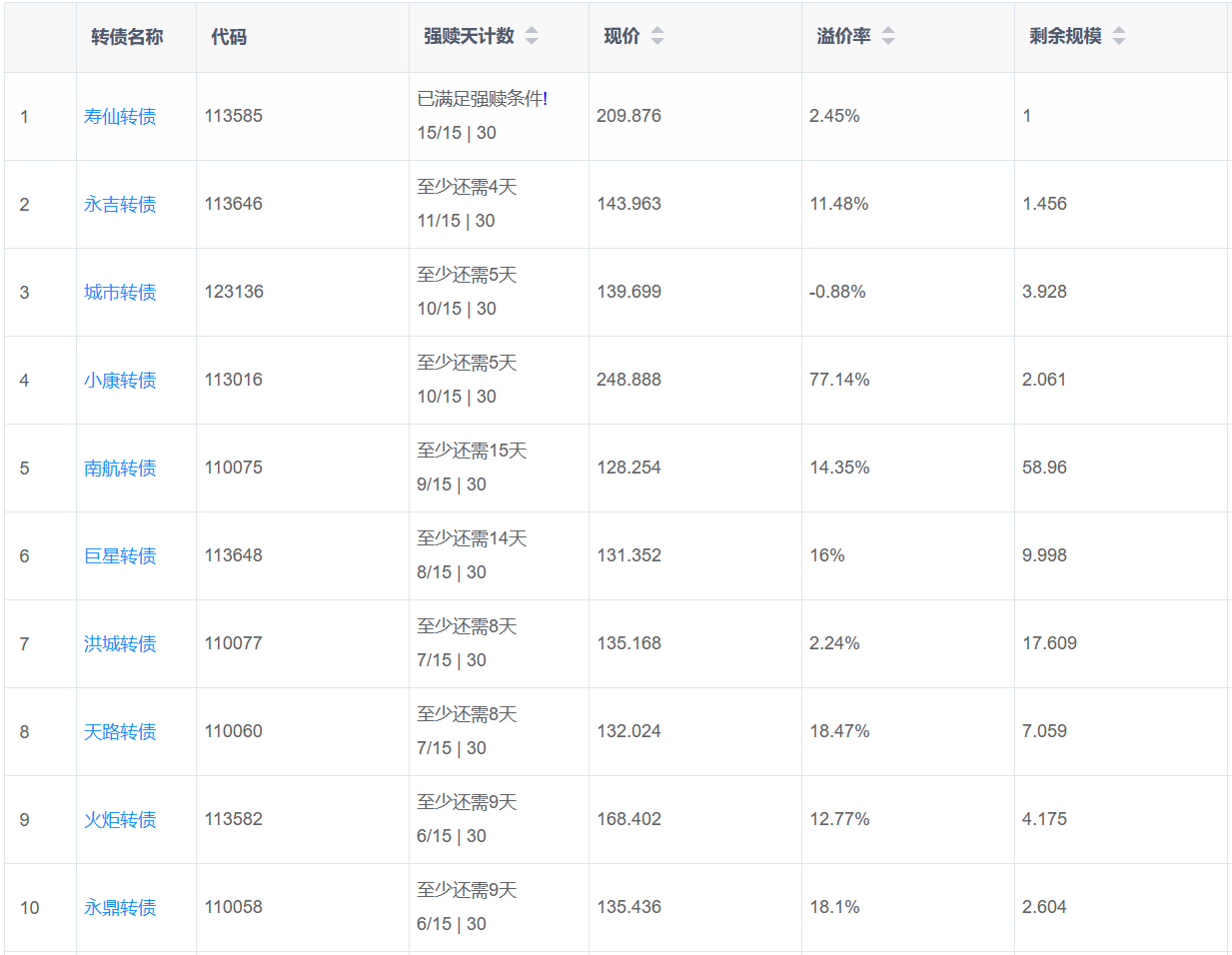Select the 巨星转债 link
Viewport: 1232px width, 955px height.
tap(120, 556)
